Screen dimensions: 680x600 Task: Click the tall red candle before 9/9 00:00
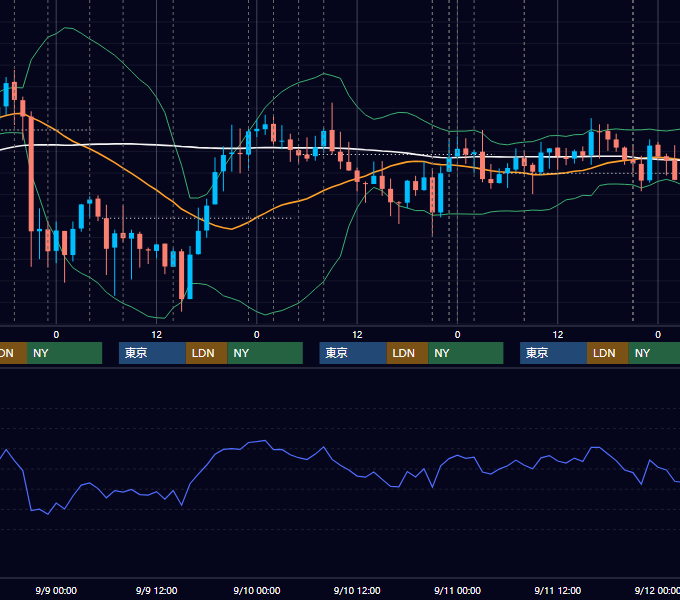(x=31, y=173)
